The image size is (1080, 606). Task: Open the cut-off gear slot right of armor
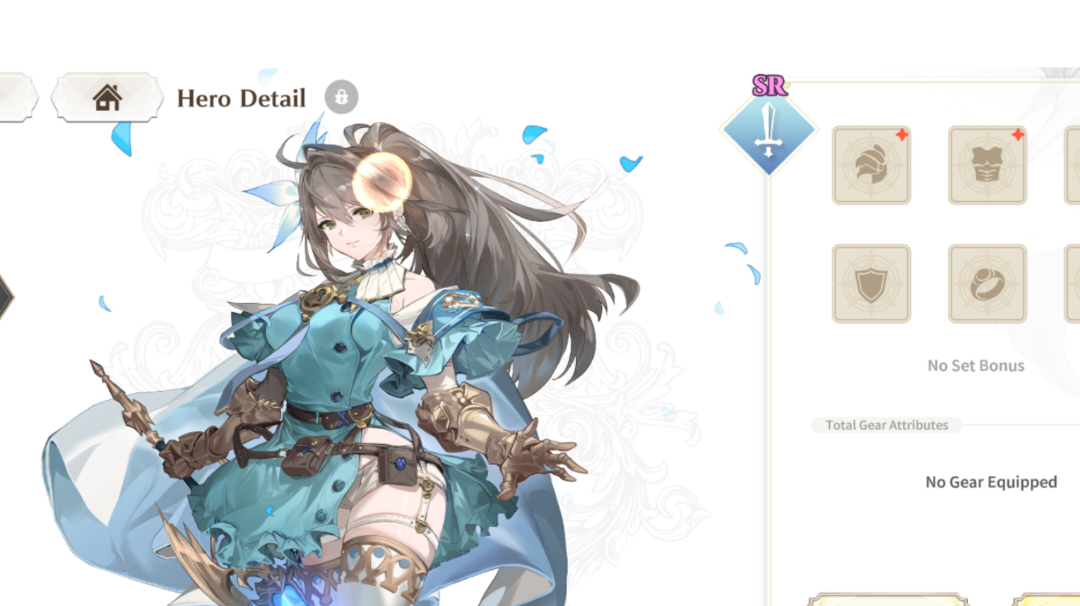click(1072, 165)
